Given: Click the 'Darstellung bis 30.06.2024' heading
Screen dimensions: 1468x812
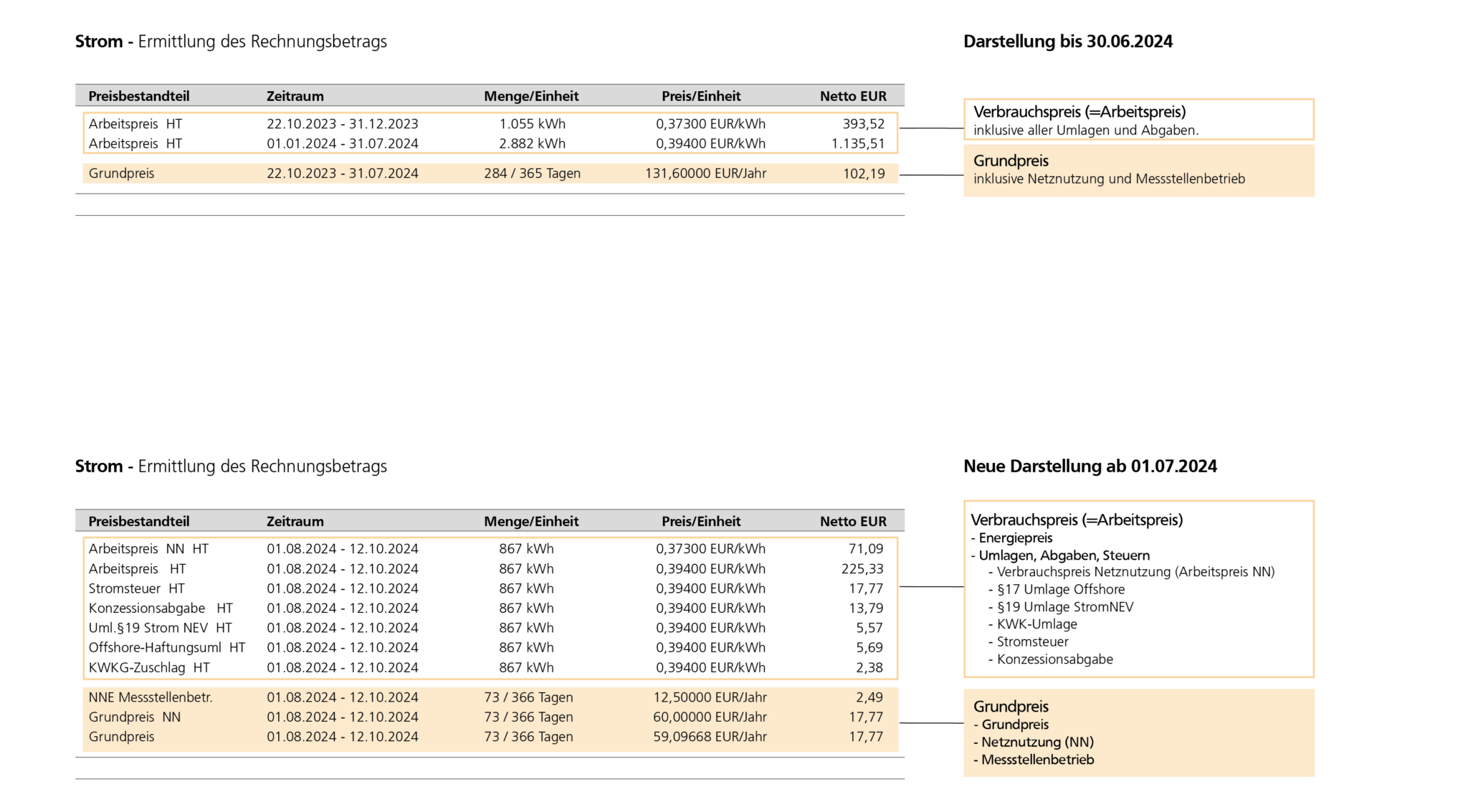Looking at the screenshot, I should pyautogui.click(x=1067, y=42).
